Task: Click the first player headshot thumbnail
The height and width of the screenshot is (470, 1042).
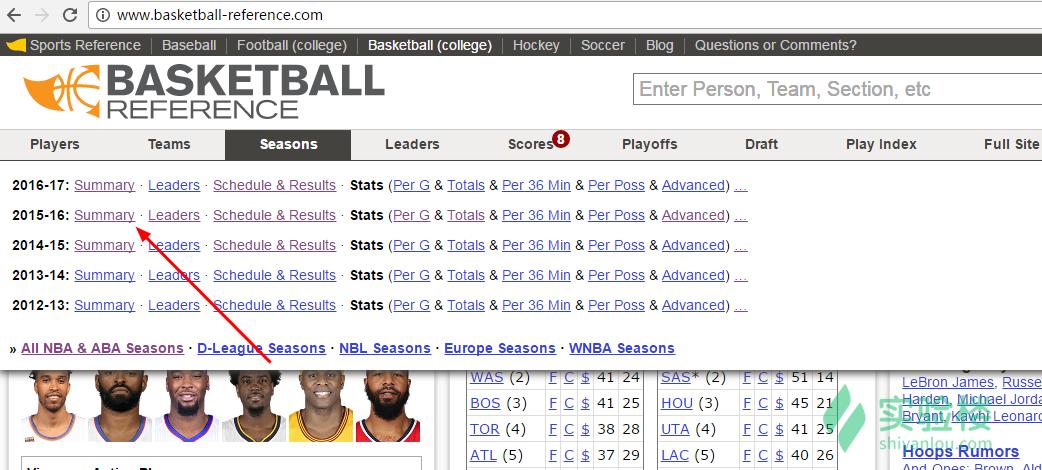Action: tap(52, 407)
